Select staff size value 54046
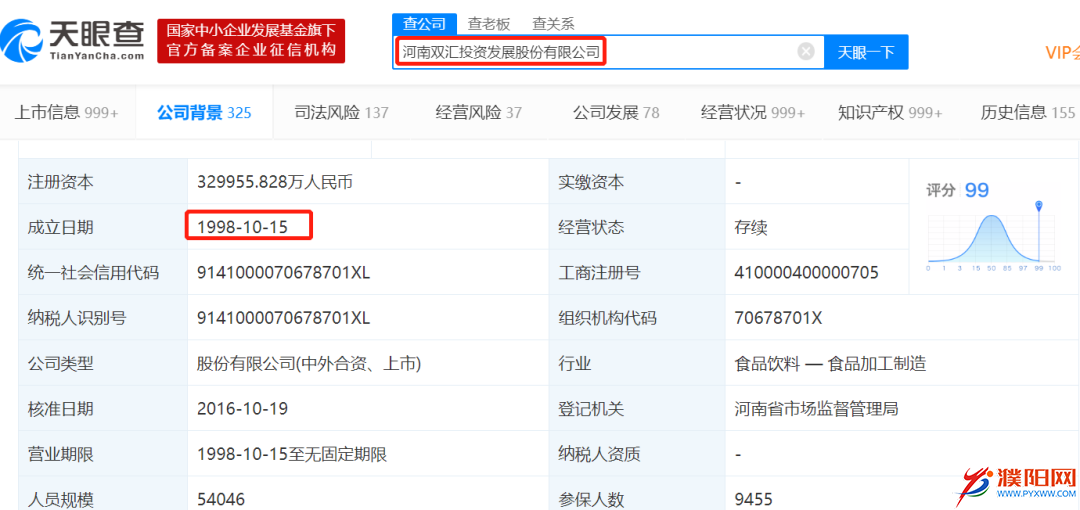1080x510 pixels. tap(221, 499)
